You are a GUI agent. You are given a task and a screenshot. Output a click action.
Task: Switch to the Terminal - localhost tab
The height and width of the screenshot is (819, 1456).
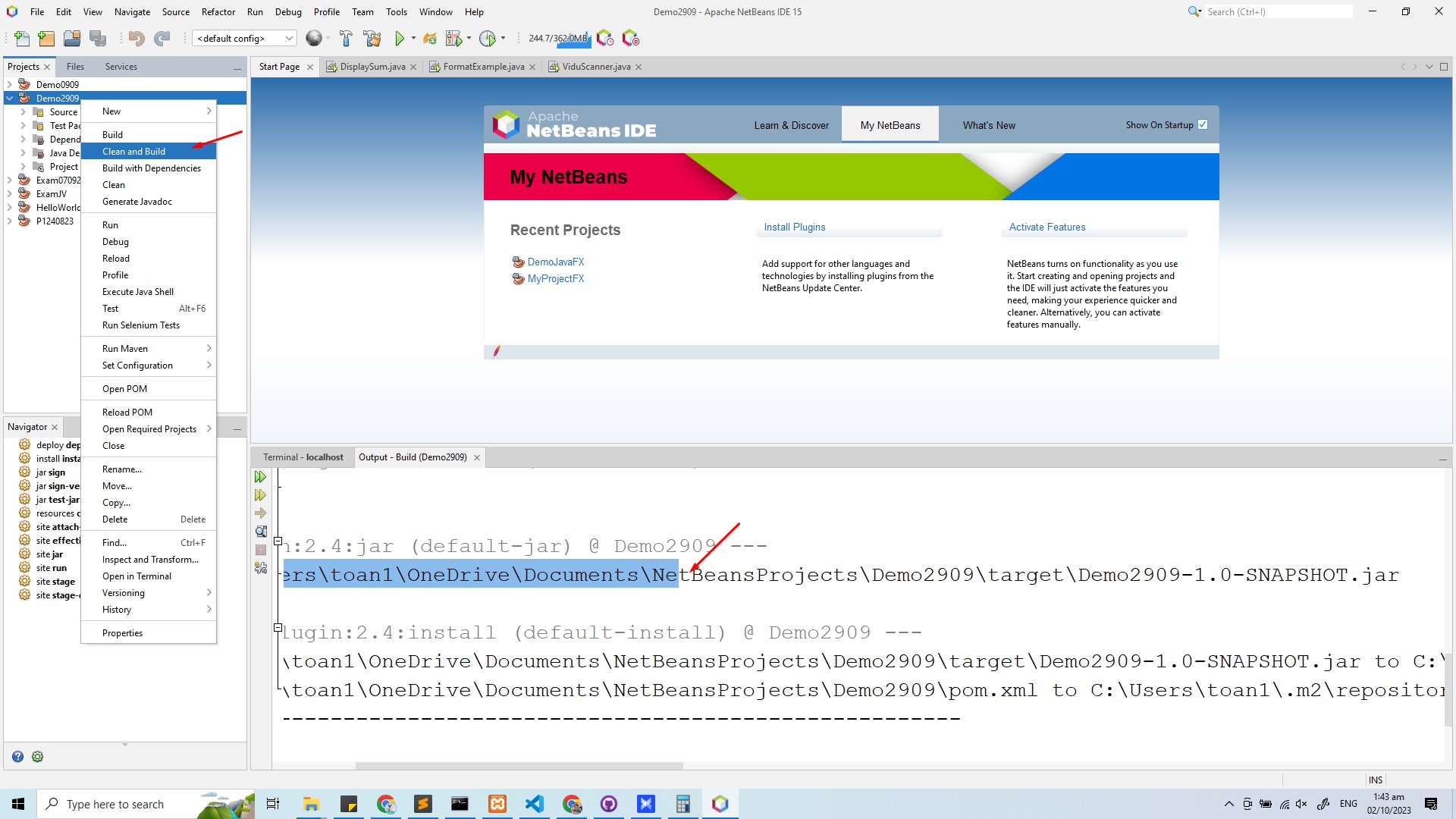[x=303, y=457]
